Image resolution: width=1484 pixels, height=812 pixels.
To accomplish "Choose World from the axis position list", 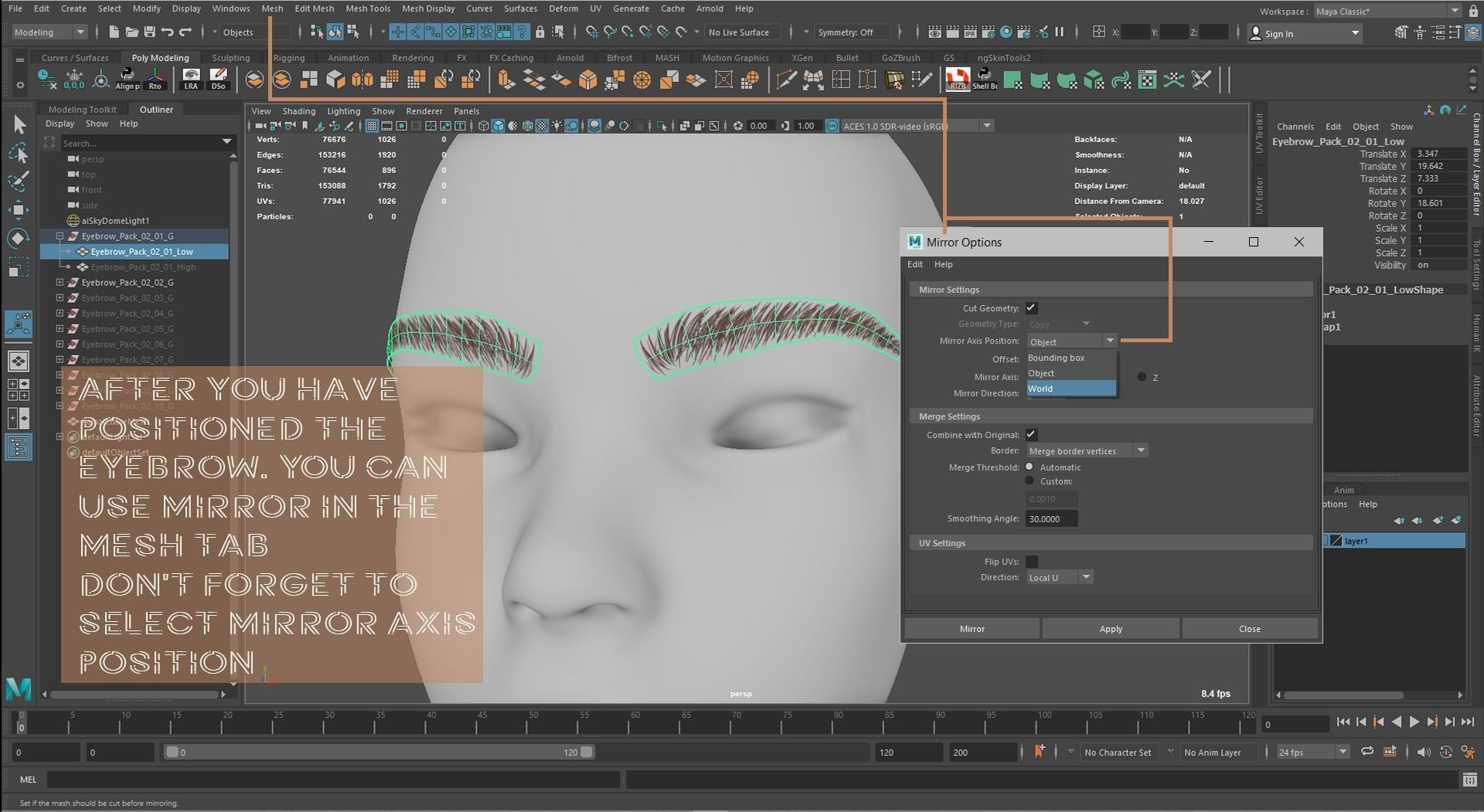I will pos(1071,389).
